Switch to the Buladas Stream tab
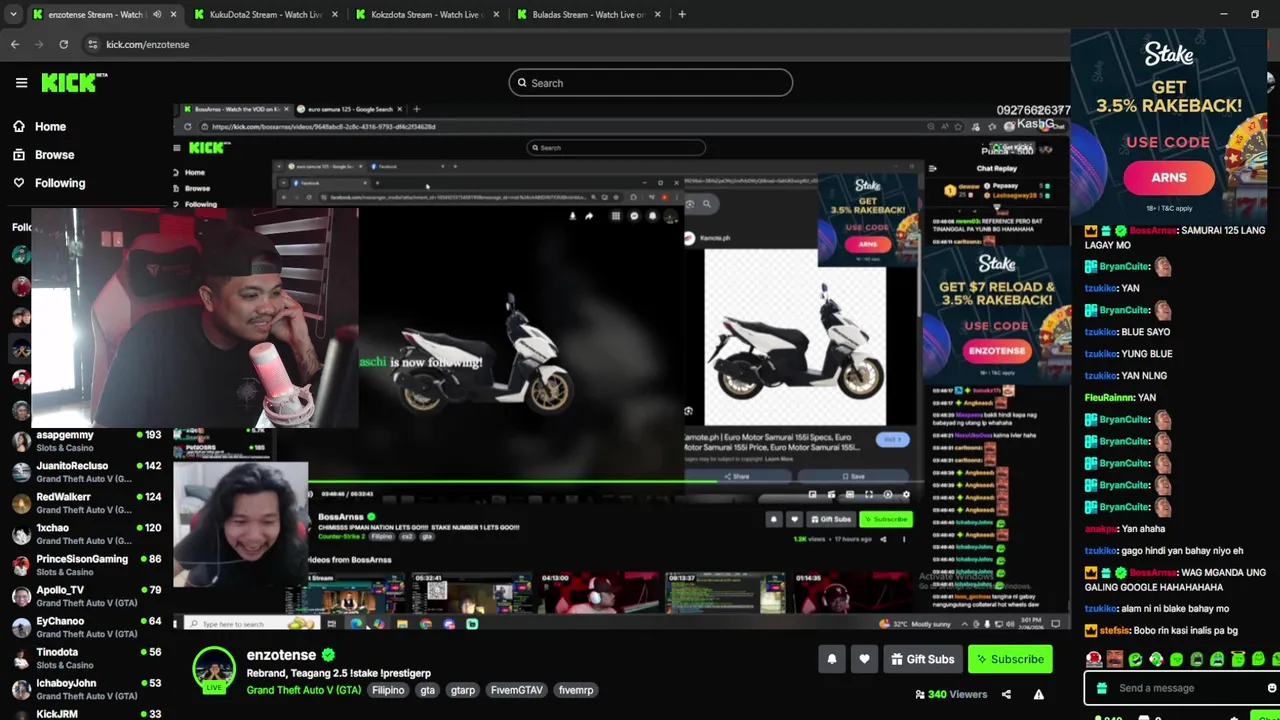 [588, 14]
